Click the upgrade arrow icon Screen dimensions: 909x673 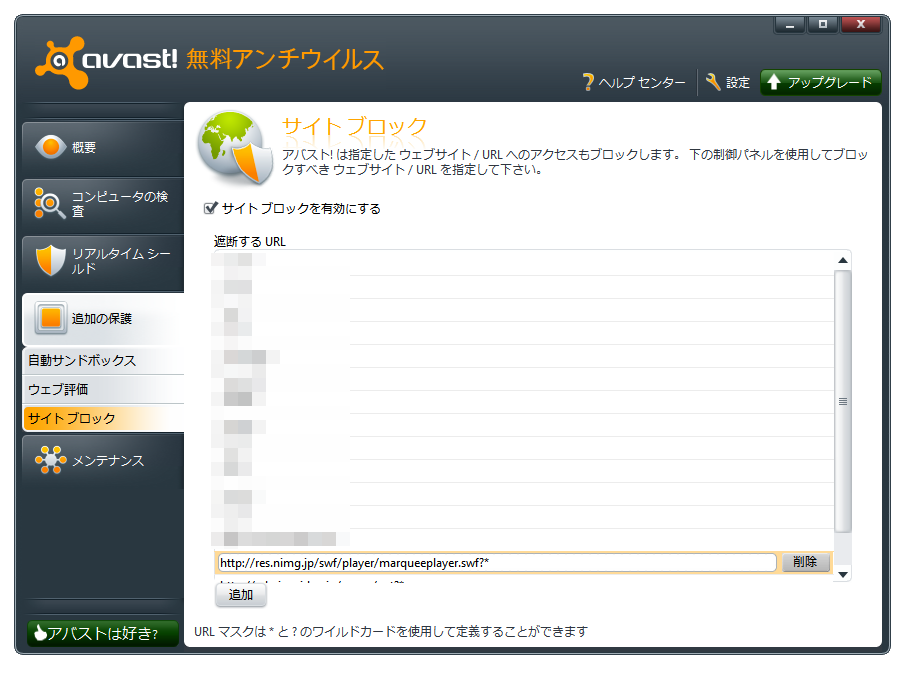774,82
